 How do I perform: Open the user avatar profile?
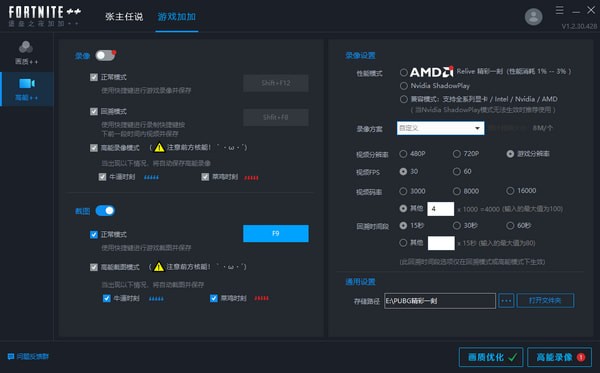pyautogui.click(x=533, y=17)
